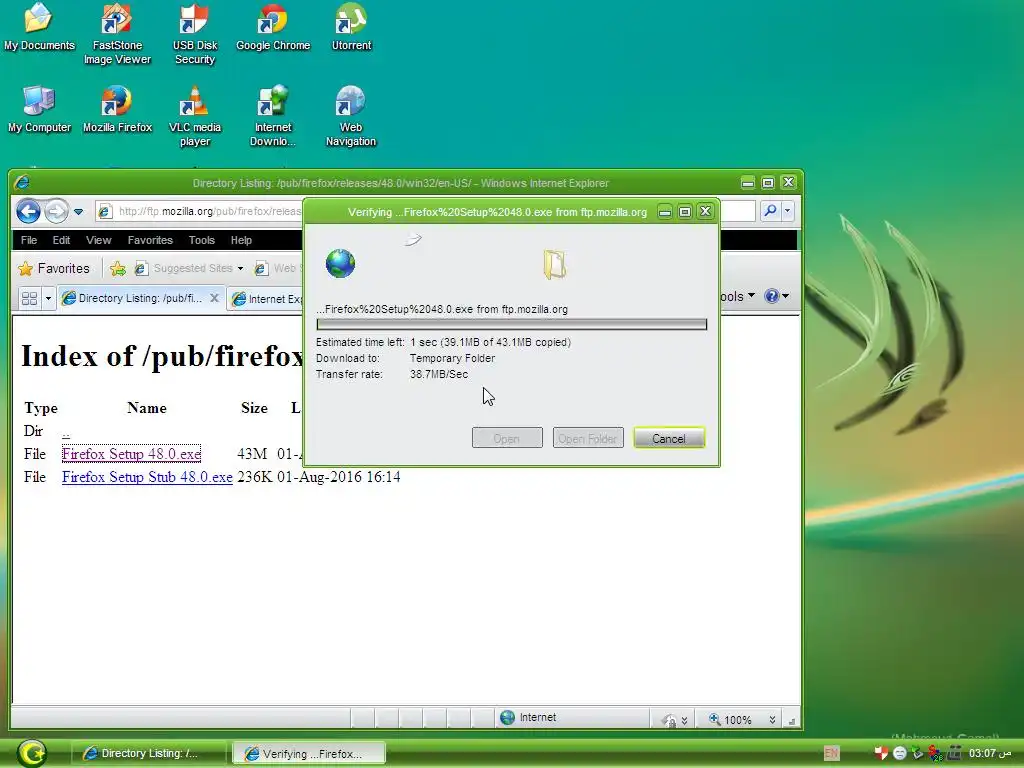
Task: Open Suggested Sites link
Action: [189, 268]
